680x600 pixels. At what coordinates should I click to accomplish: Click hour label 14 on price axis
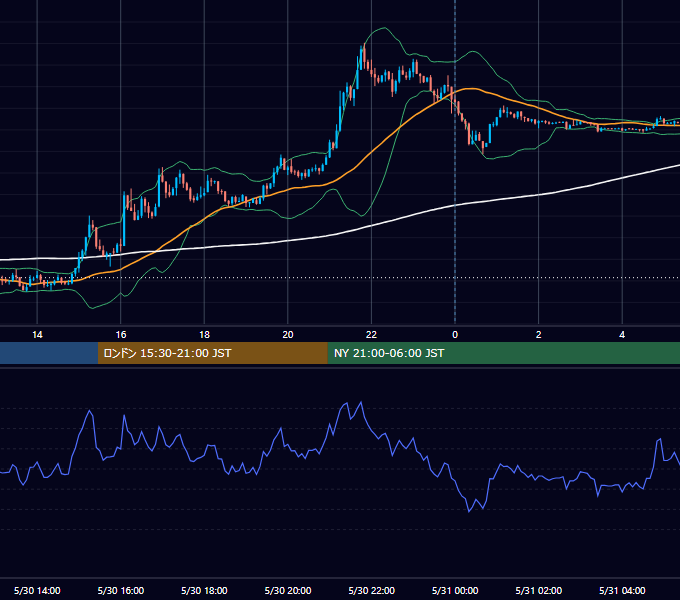coord(37,335)
